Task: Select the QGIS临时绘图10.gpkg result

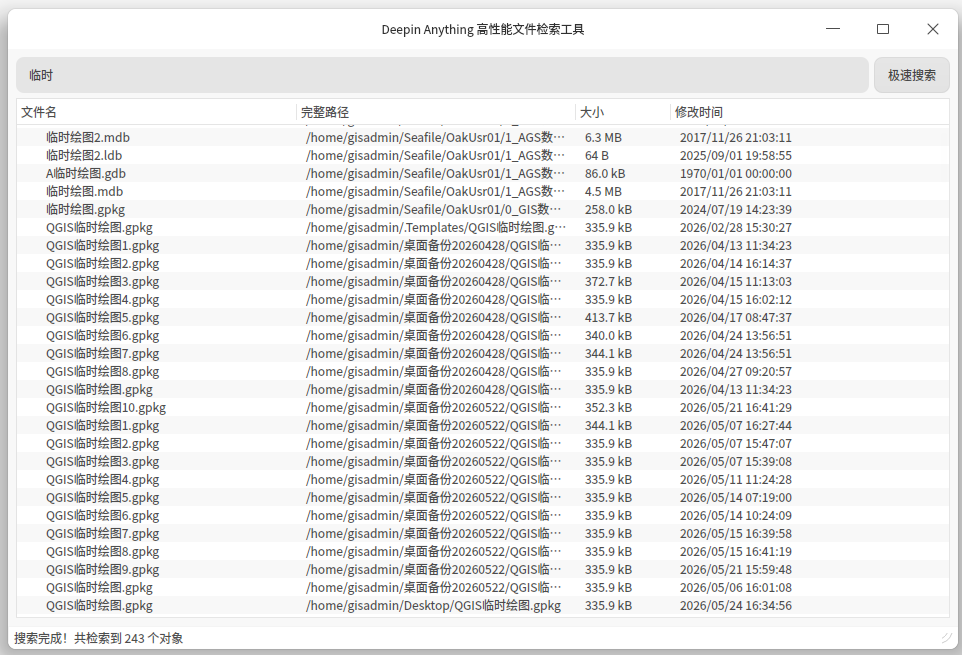Action: [106, 408]
